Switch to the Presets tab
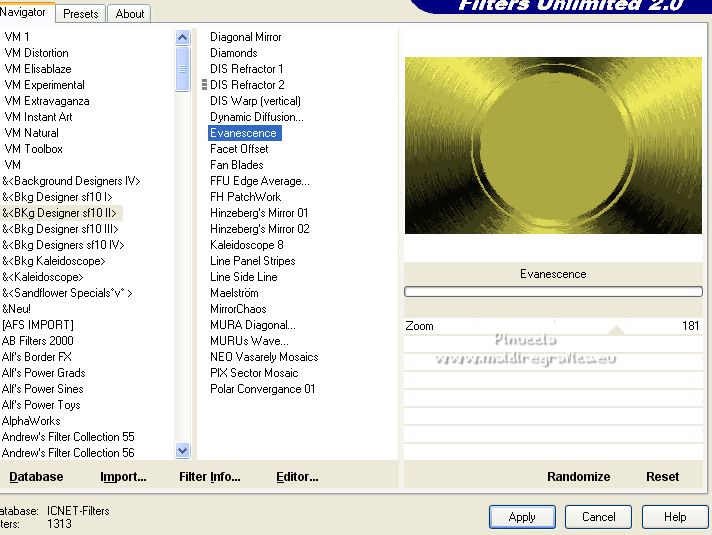This screenshot has height=535, width=712. (80, 14)
